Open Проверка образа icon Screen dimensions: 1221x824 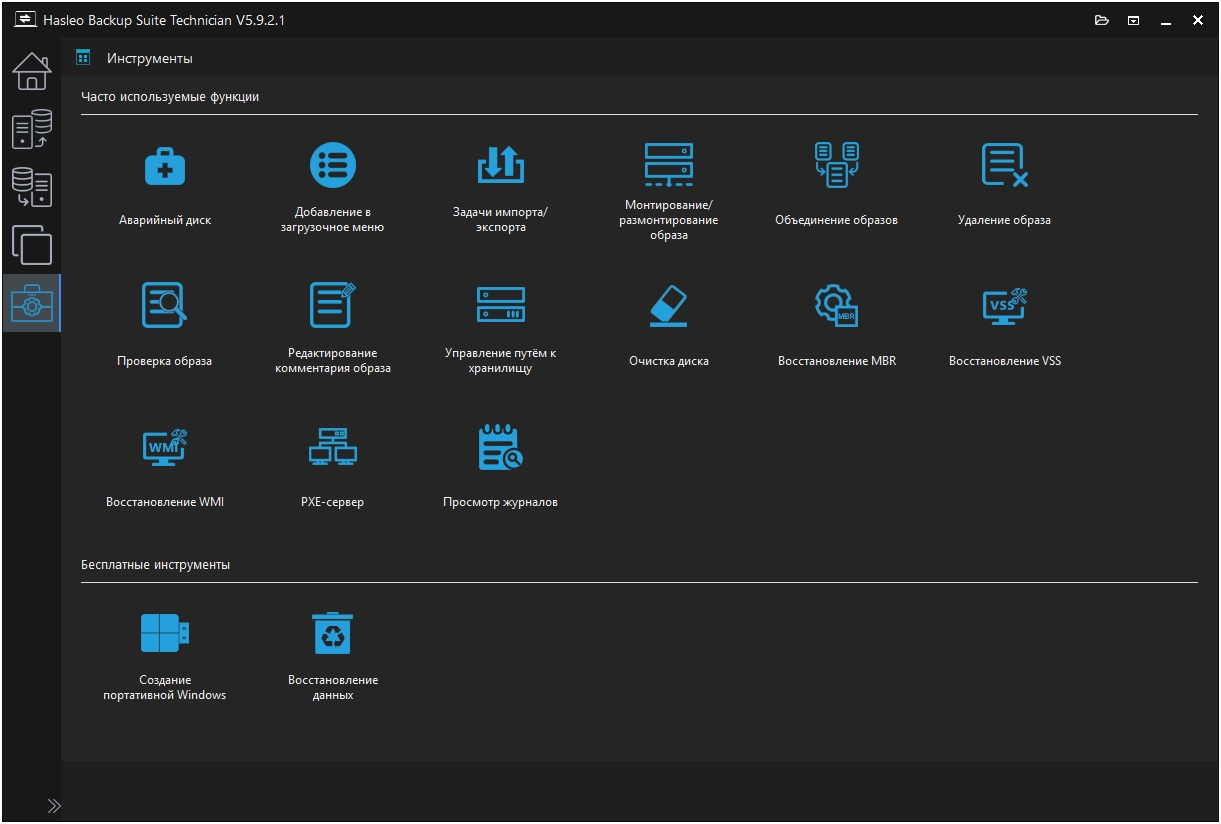coord(165,305)
